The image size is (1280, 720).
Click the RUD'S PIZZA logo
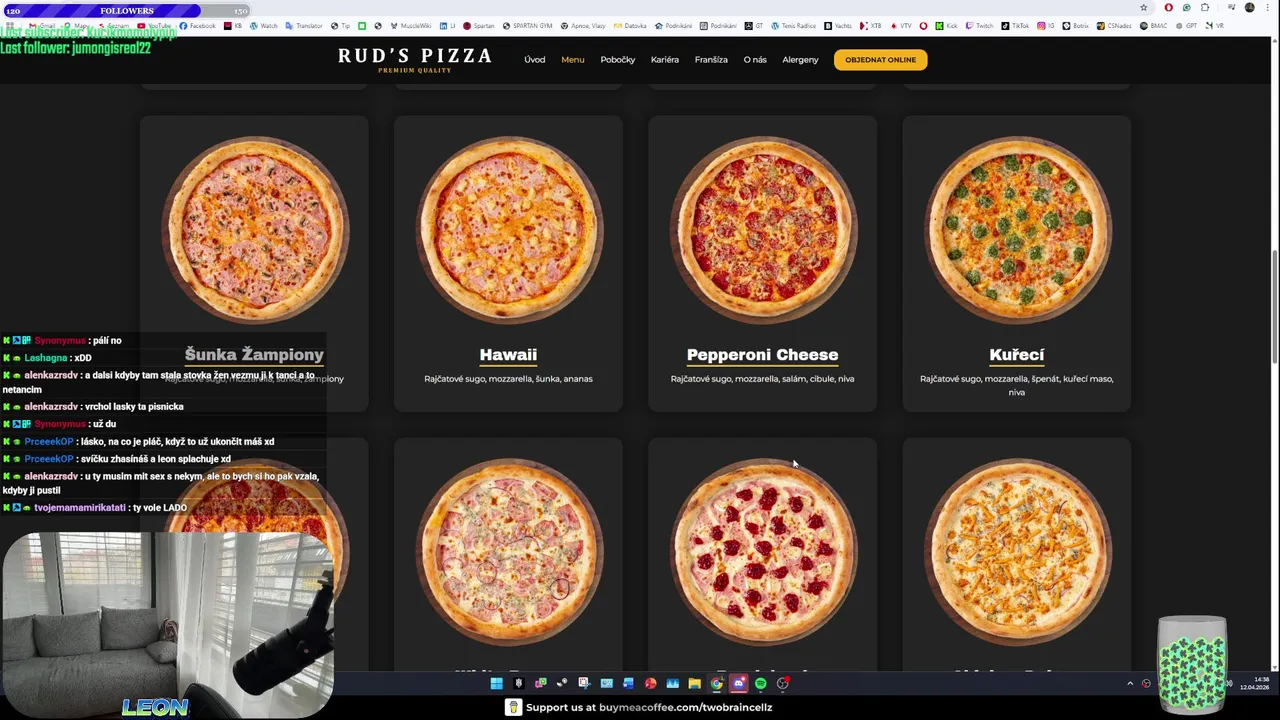415,59
